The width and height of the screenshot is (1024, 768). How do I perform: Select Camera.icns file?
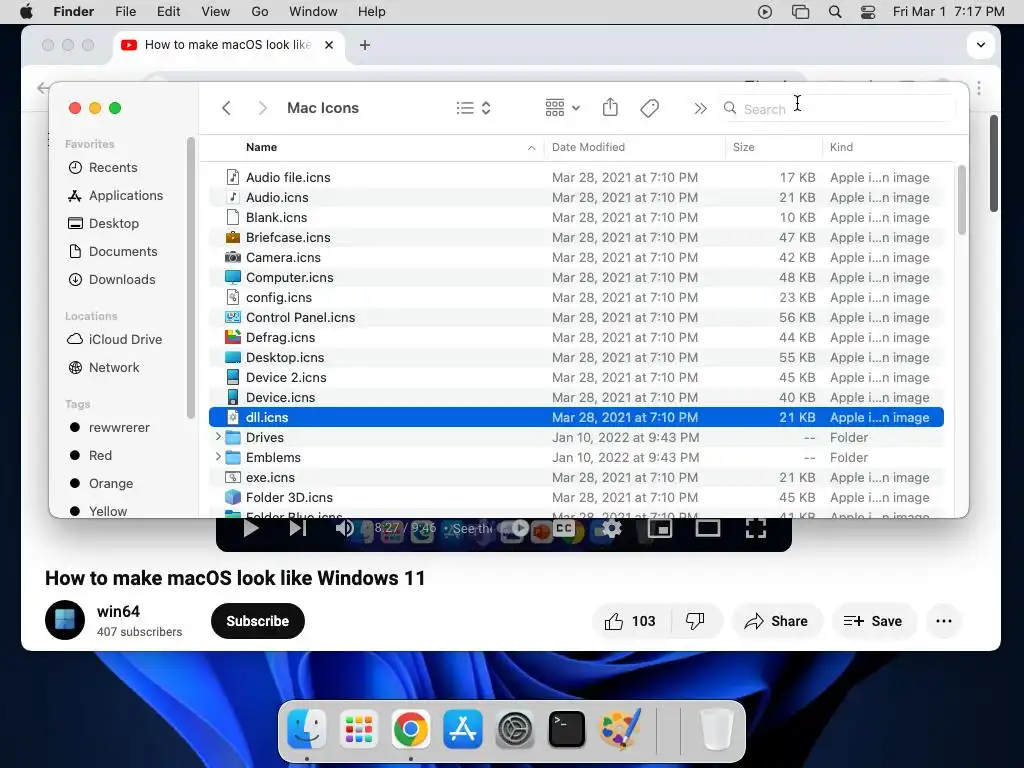click(x=576, y=257)
